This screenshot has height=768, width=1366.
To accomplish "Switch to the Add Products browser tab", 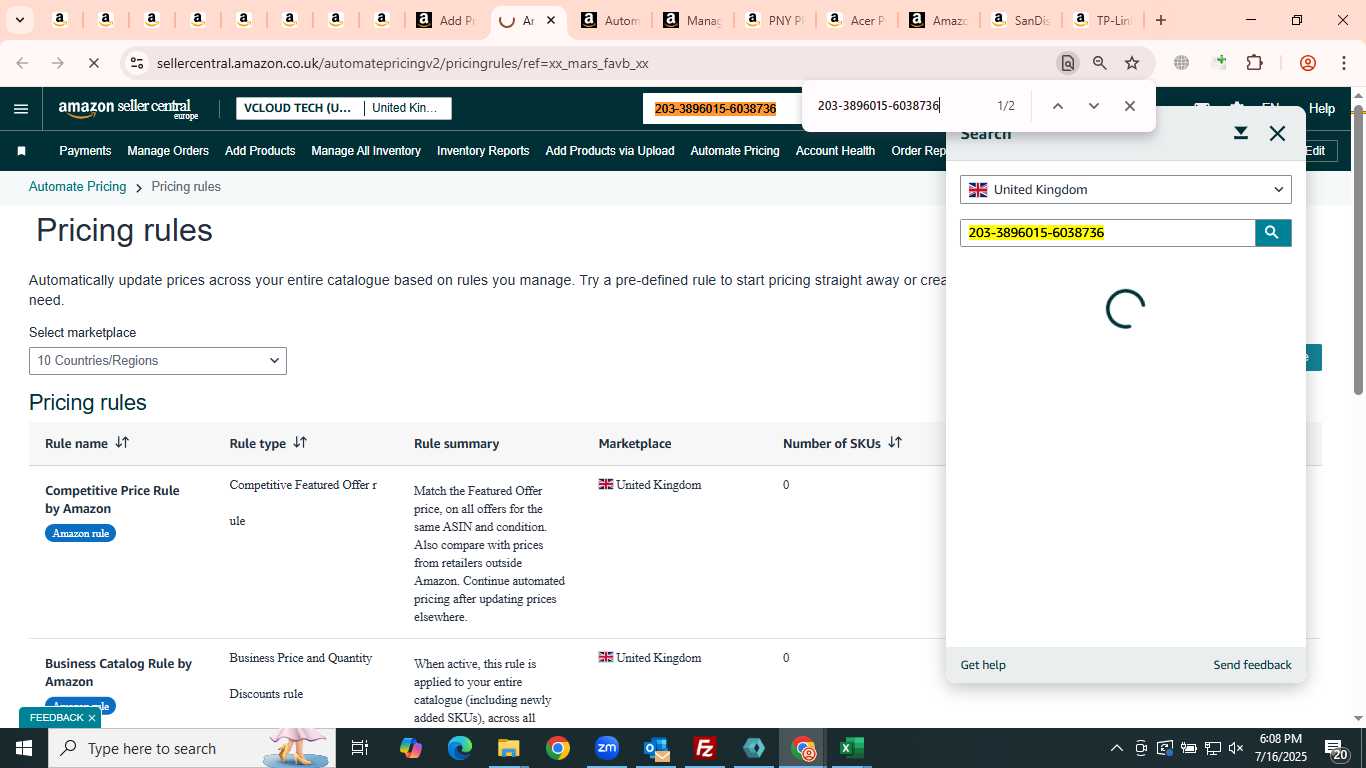I will pos(447,20).
